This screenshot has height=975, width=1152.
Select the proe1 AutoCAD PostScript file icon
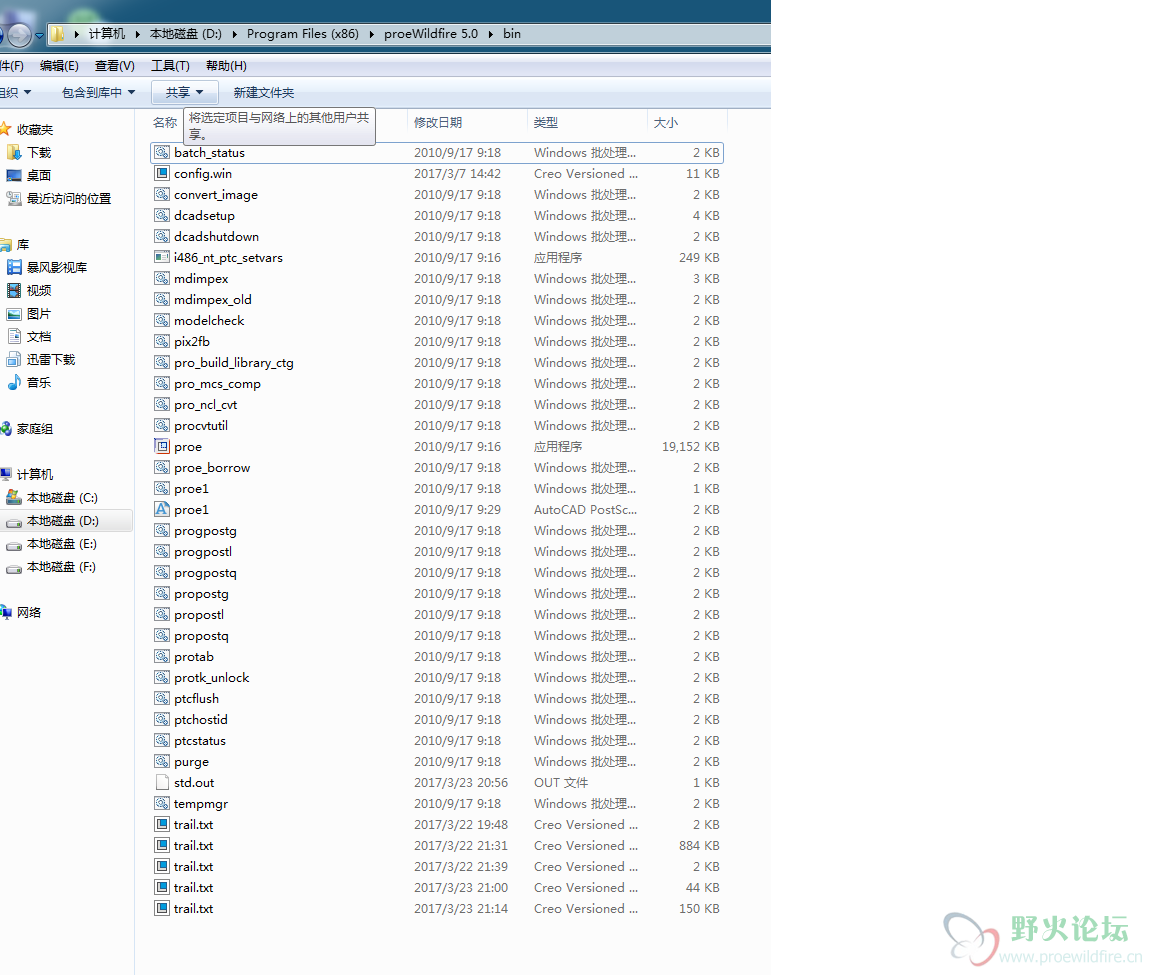162,510
